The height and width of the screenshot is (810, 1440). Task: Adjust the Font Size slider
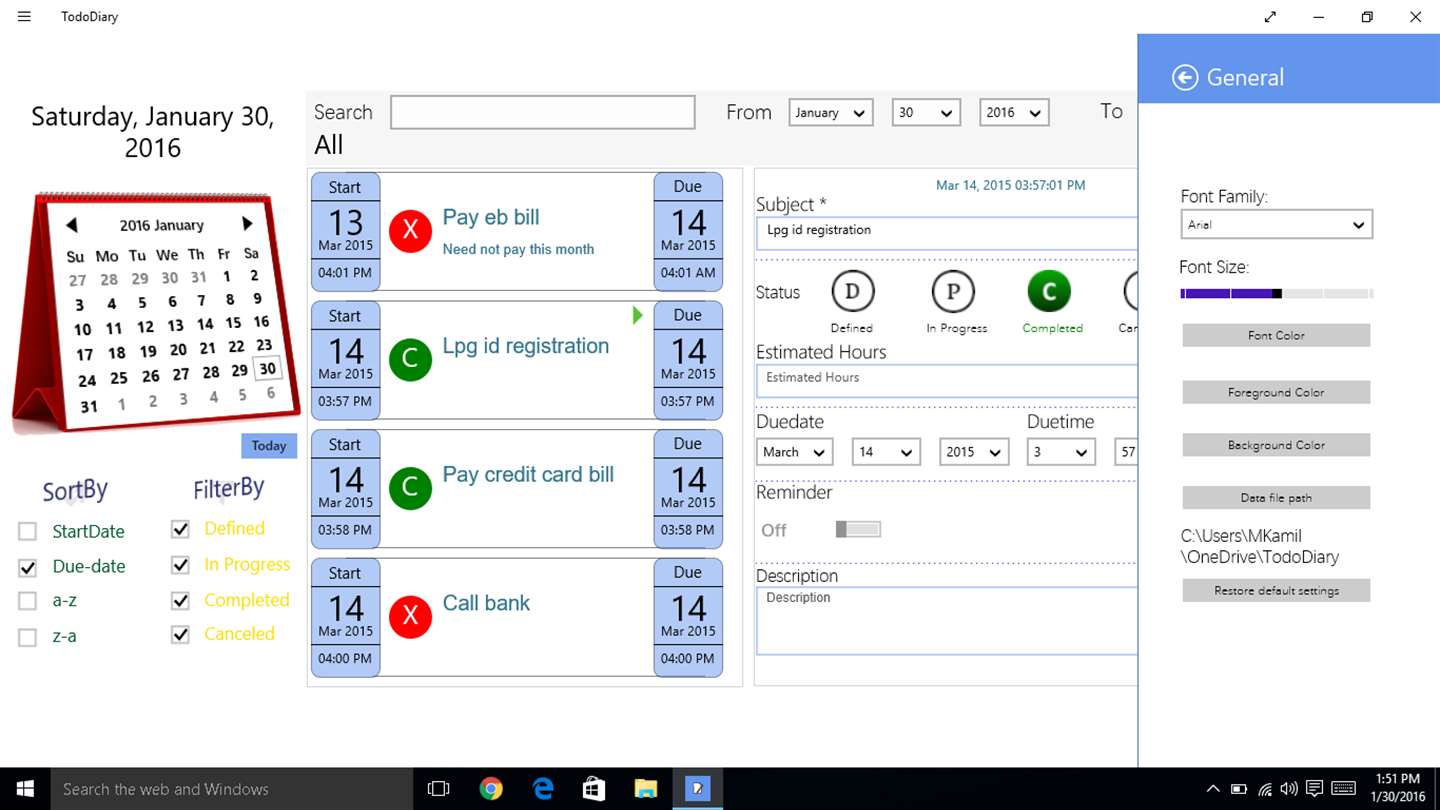[1276, 294]
